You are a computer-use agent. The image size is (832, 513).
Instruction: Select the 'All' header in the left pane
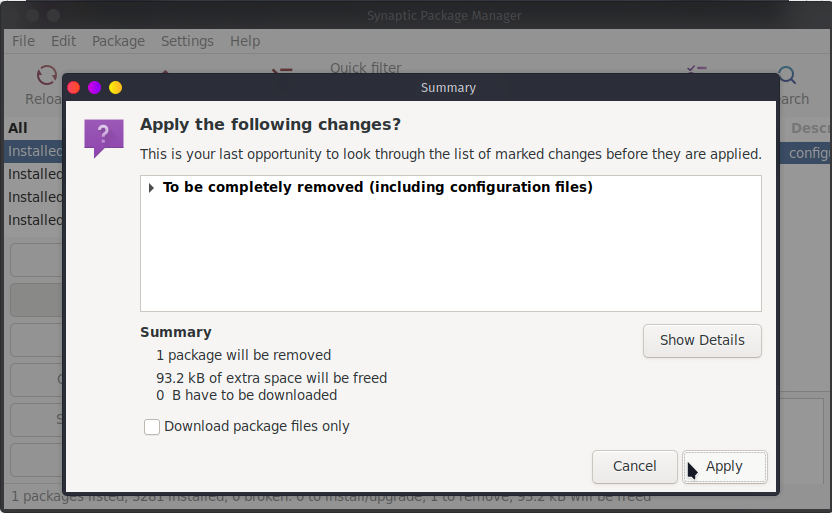[18, 128]
